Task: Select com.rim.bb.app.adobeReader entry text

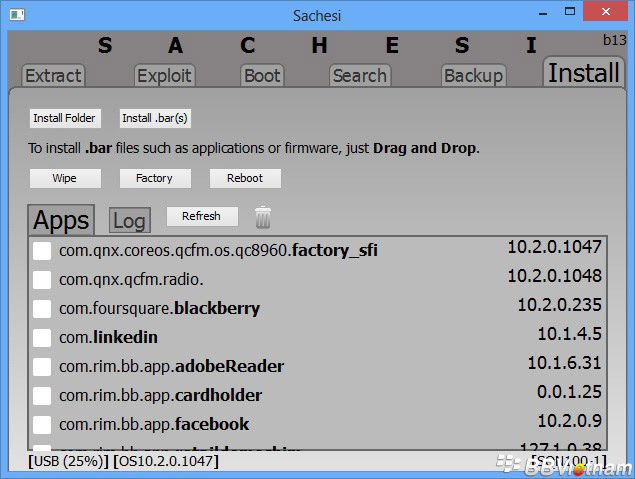Action: click(171, 366)
